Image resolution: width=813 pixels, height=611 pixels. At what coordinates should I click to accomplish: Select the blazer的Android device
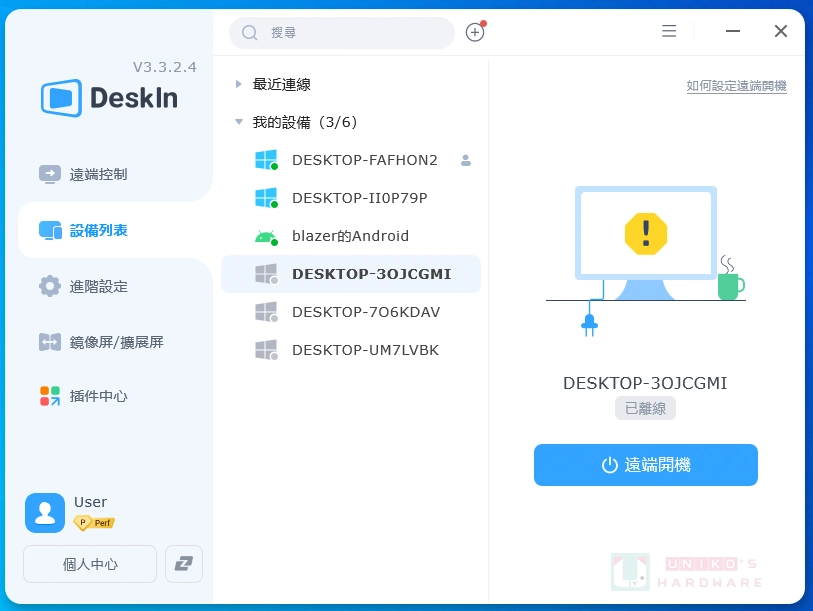pos(348,235)
